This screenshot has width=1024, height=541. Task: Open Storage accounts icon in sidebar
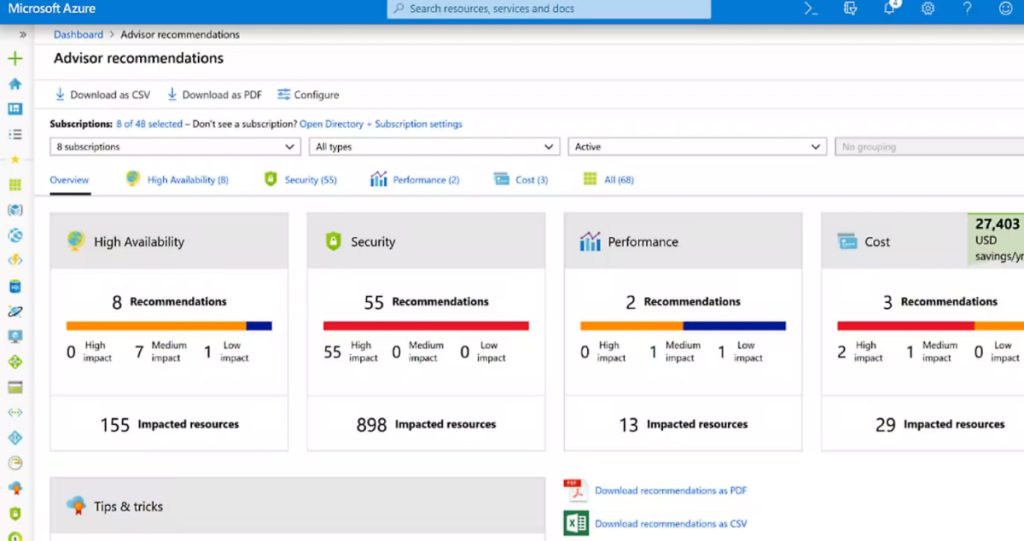tap(15, 387)
